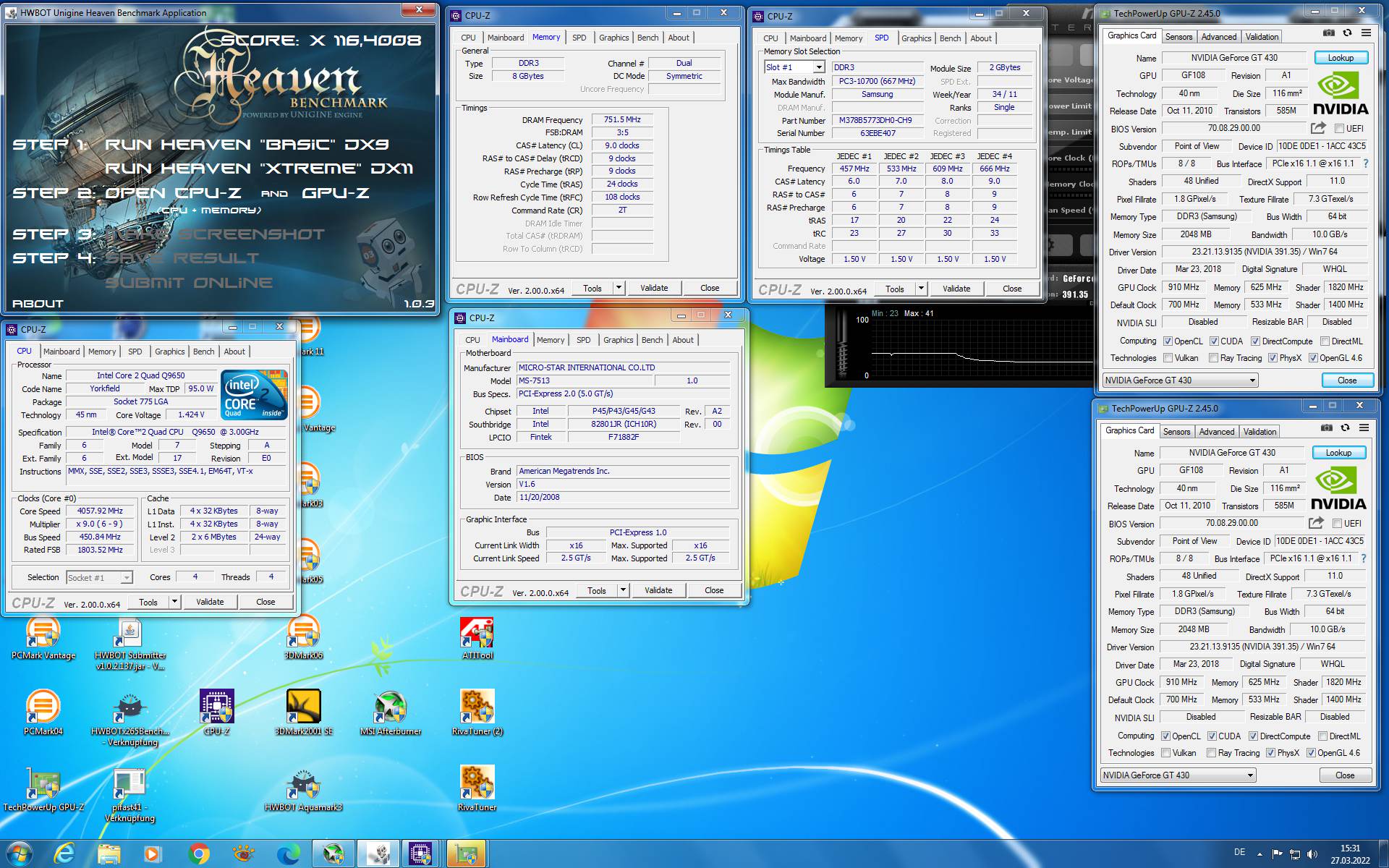Screen dimensions: 1389x868
Task: Open Advanced tab in lower GPU-Z window
Action: click(1217, 432)
